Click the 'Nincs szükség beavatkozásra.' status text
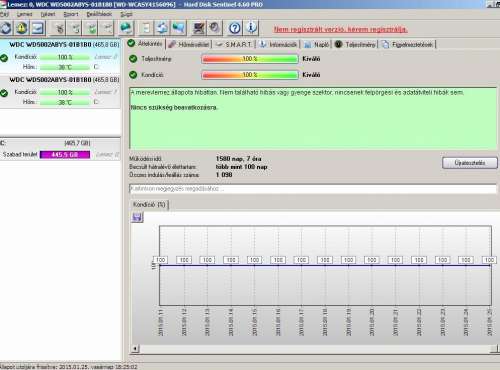500x370 pixels. (174, 107)
